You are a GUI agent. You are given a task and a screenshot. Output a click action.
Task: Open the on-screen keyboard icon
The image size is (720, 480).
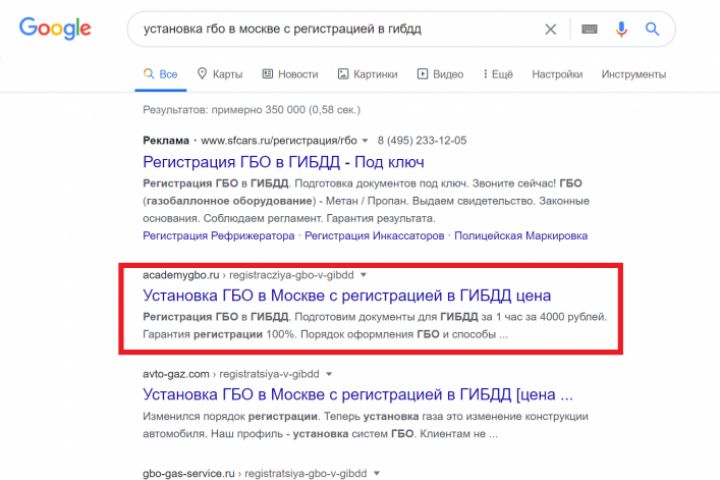click(x=590, y=29)
